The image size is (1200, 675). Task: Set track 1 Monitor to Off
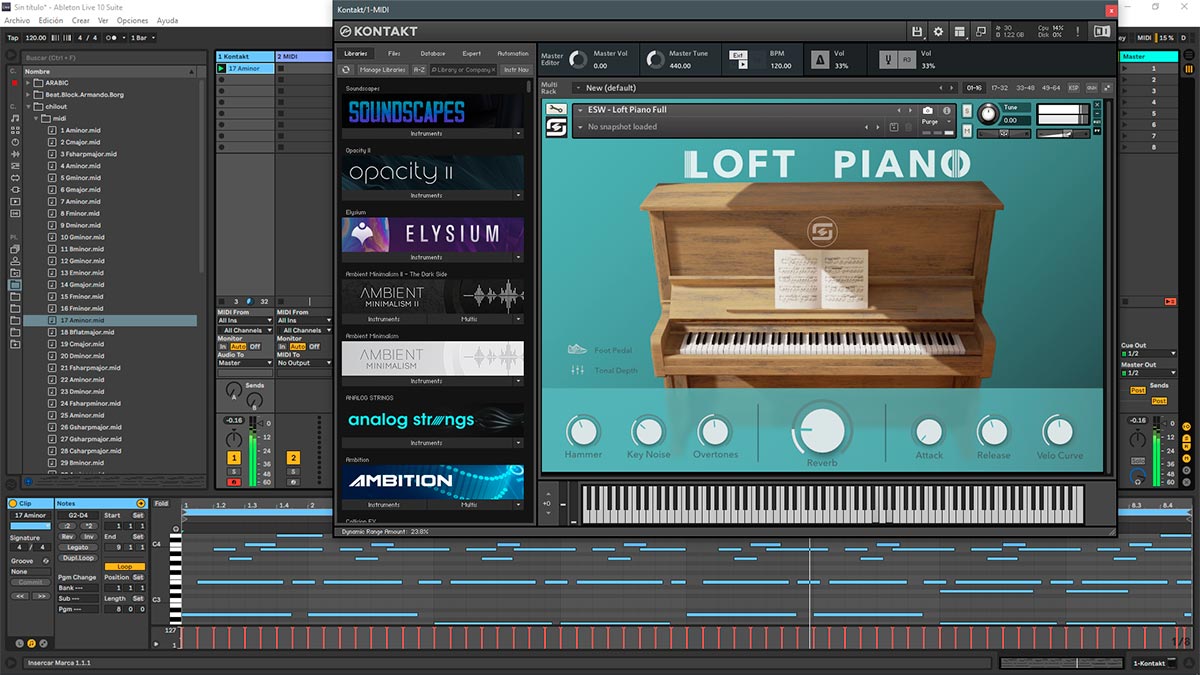coord(255,347)
